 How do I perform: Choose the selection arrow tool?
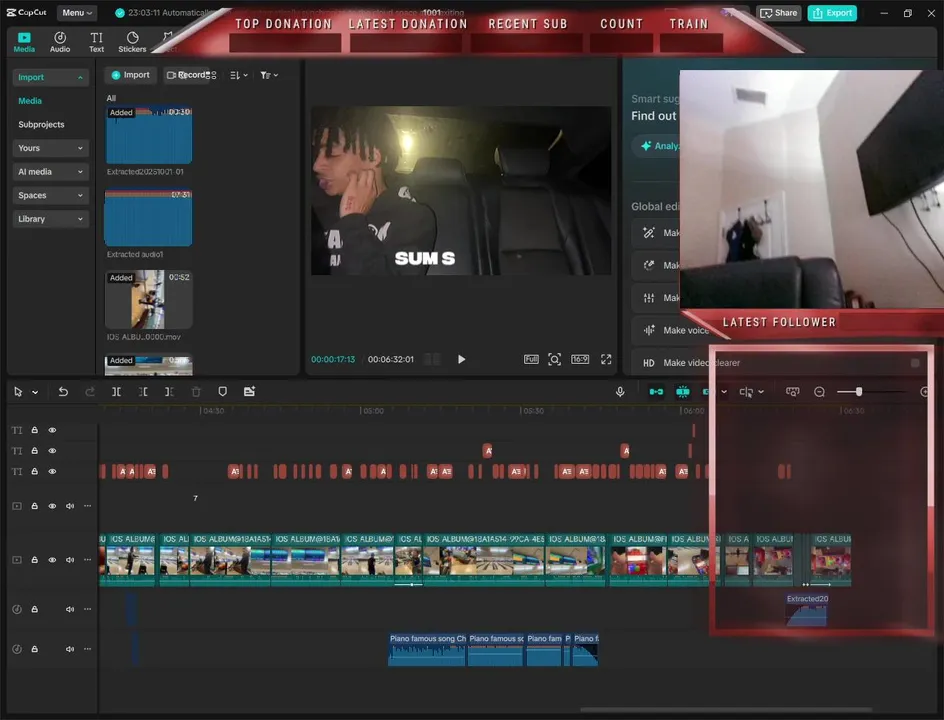coord(18,392)
